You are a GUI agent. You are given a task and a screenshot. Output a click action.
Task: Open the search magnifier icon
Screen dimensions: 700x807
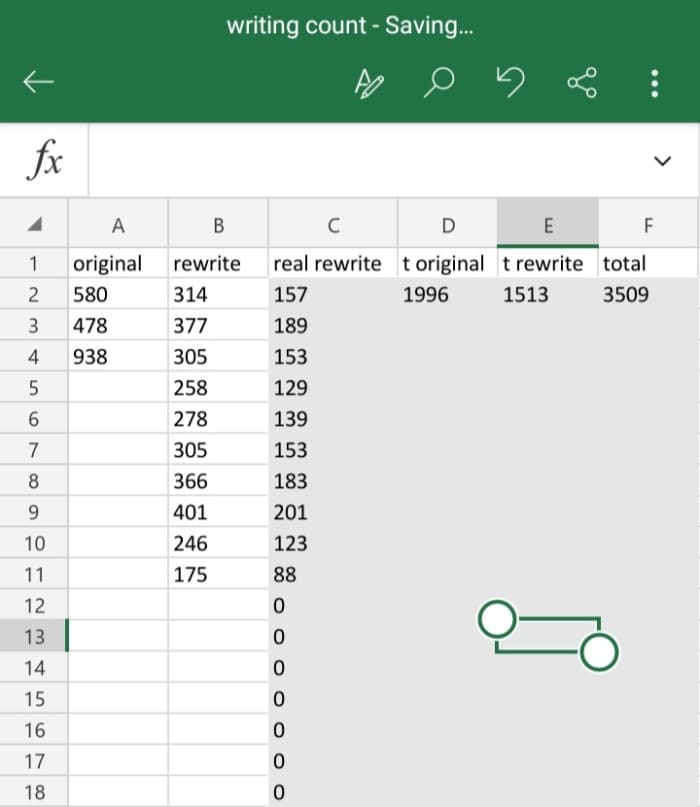tap(439, 82)
